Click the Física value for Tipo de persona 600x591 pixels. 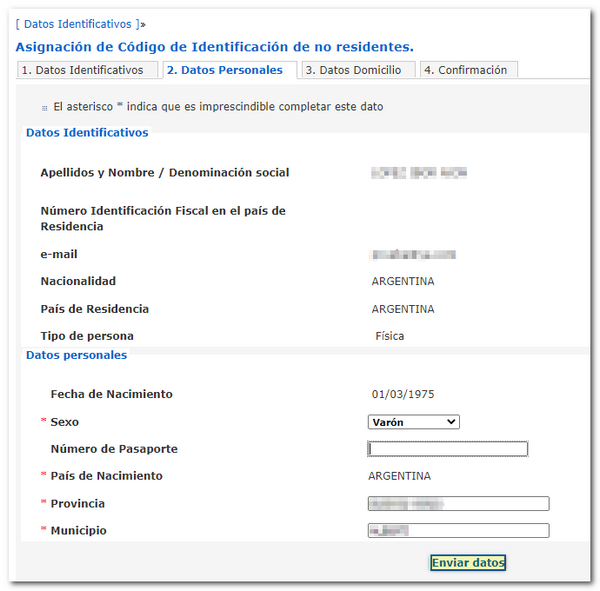(x=389, y=336)
